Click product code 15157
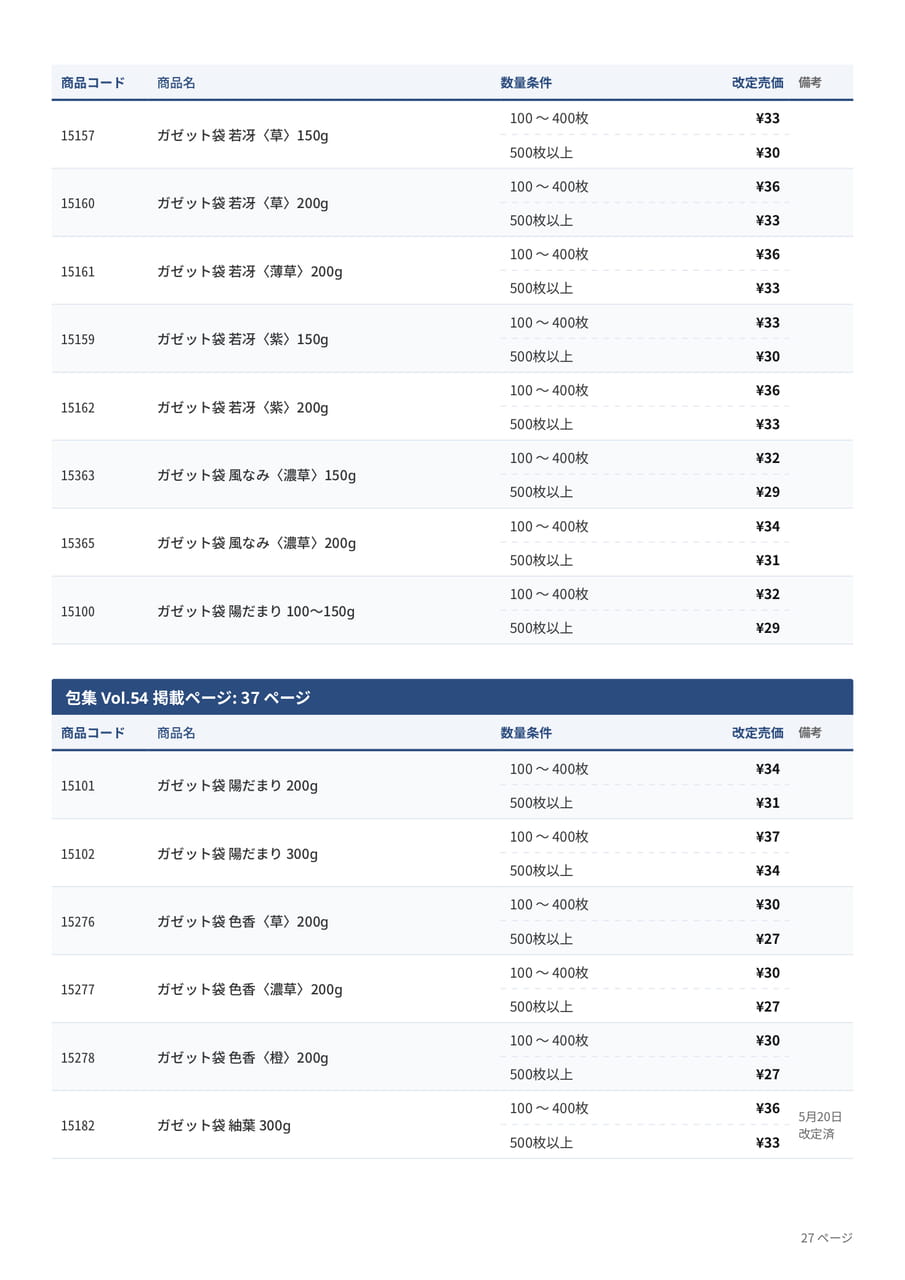This screenshot has height=1280, width=905. pos(78,135)
